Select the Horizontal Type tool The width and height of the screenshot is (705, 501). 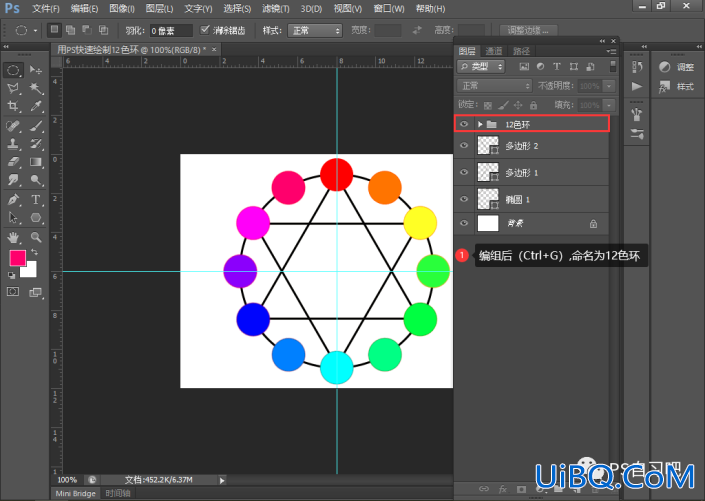[x=36, y=199]
